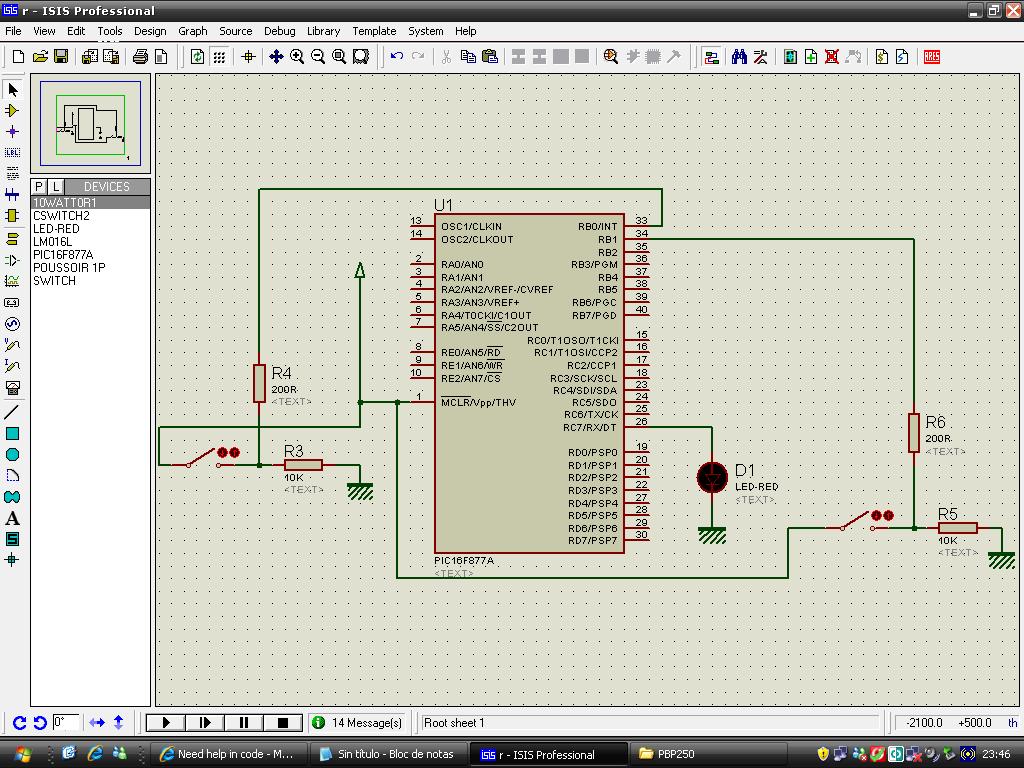
Task: Click the undo arrow icon
Action: click(397, 57)
